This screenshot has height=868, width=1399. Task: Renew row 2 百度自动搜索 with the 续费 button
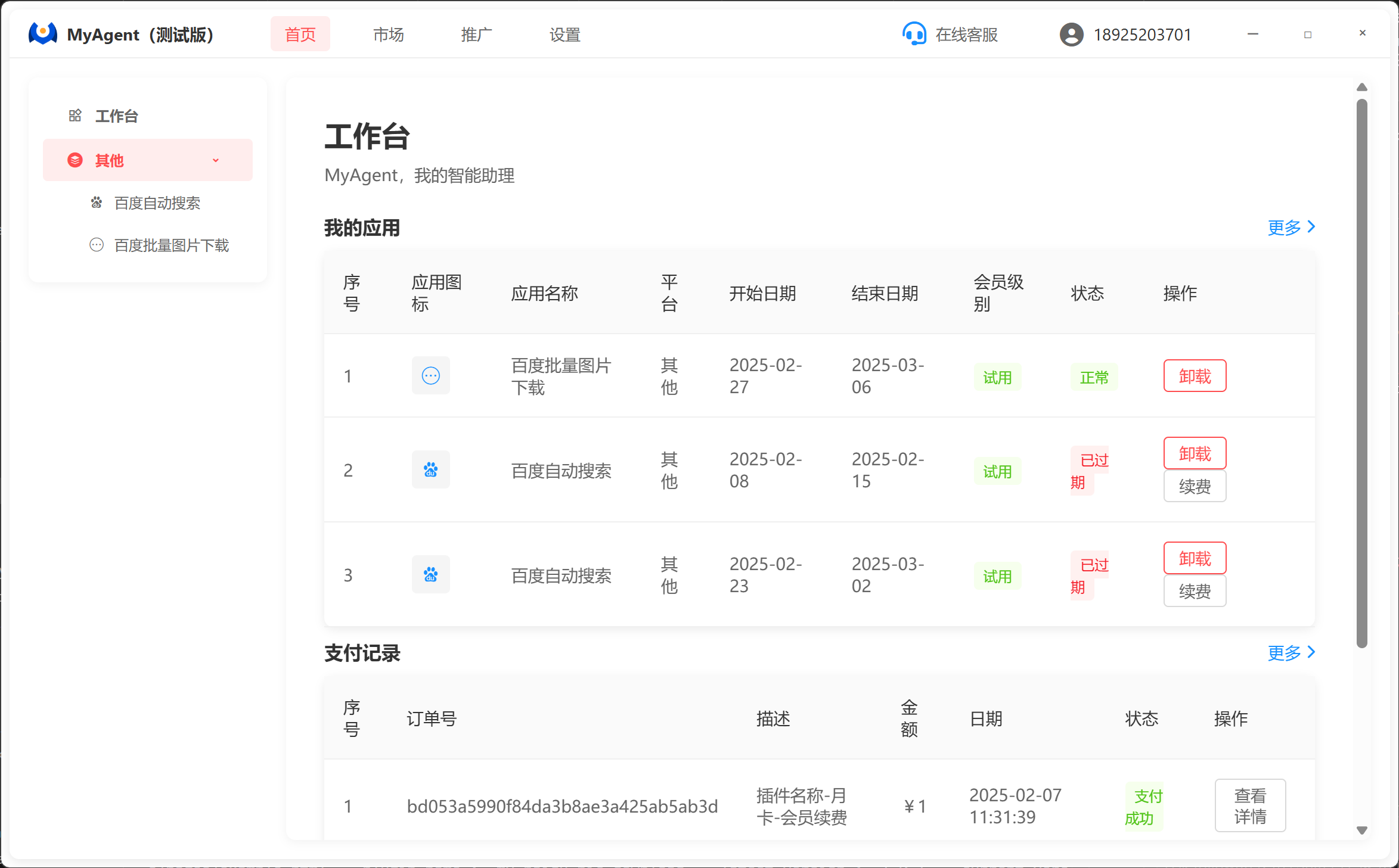[1194, 486]
